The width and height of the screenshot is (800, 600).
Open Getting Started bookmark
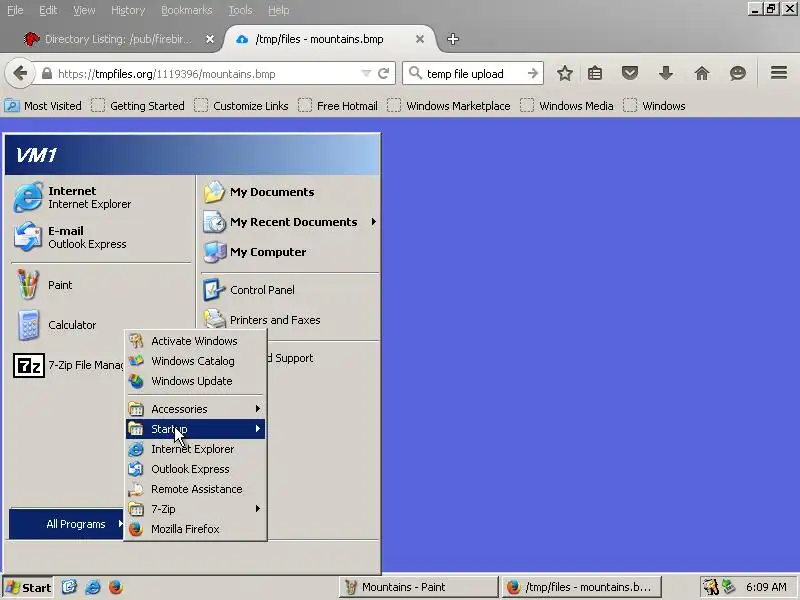point(138,106)
